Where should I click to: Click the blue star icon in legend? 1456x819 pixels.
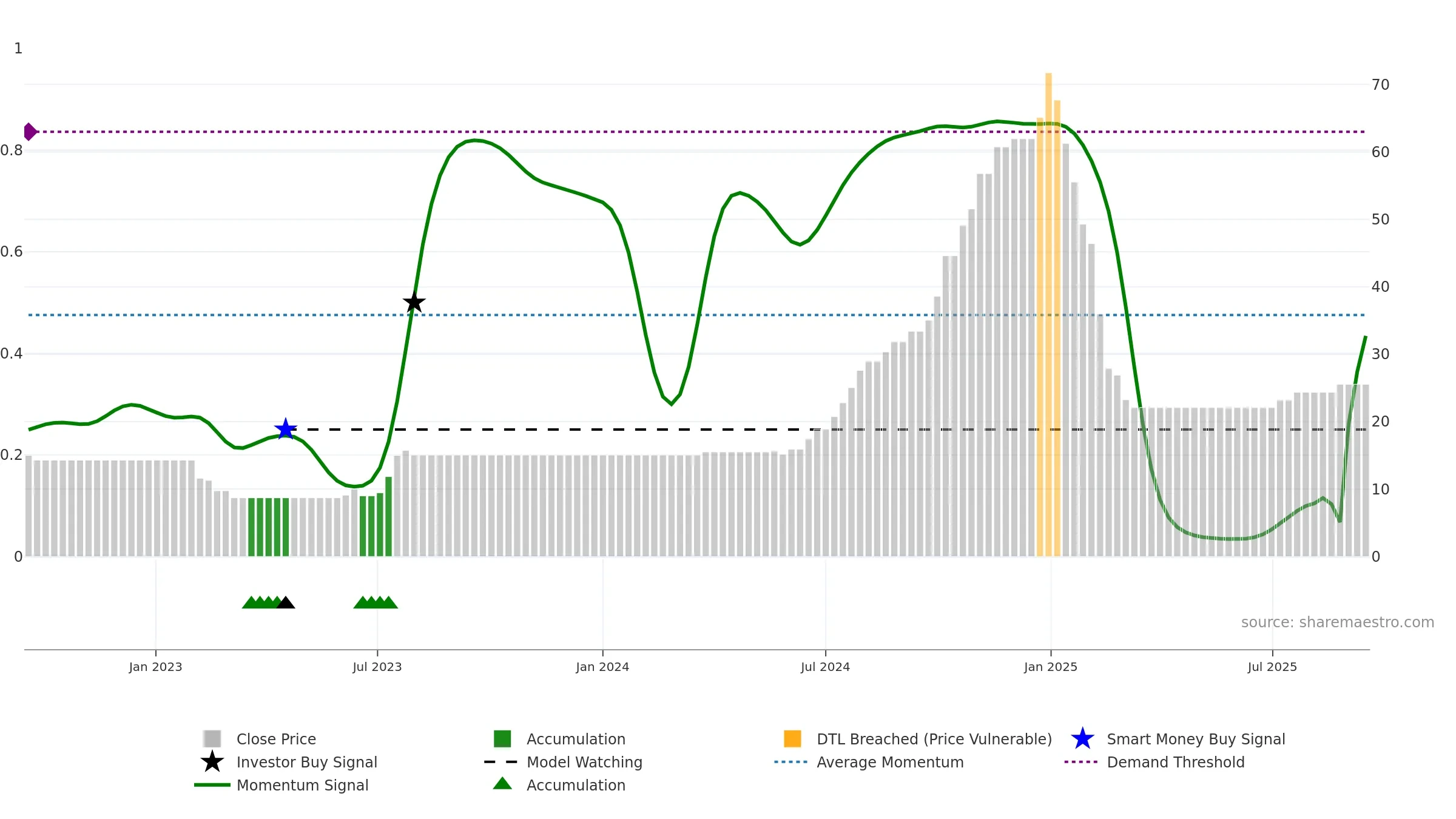pos(1082,739)
